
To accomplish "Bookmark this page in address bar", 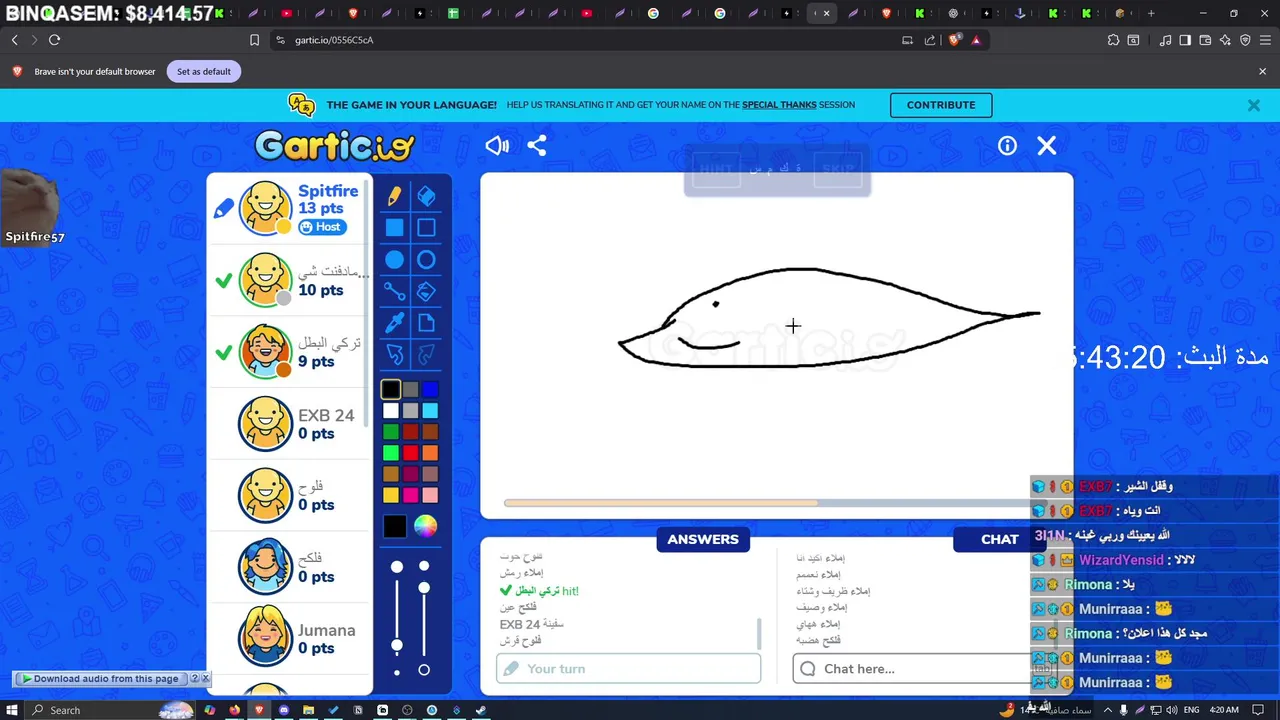I will tap(254, 40).
